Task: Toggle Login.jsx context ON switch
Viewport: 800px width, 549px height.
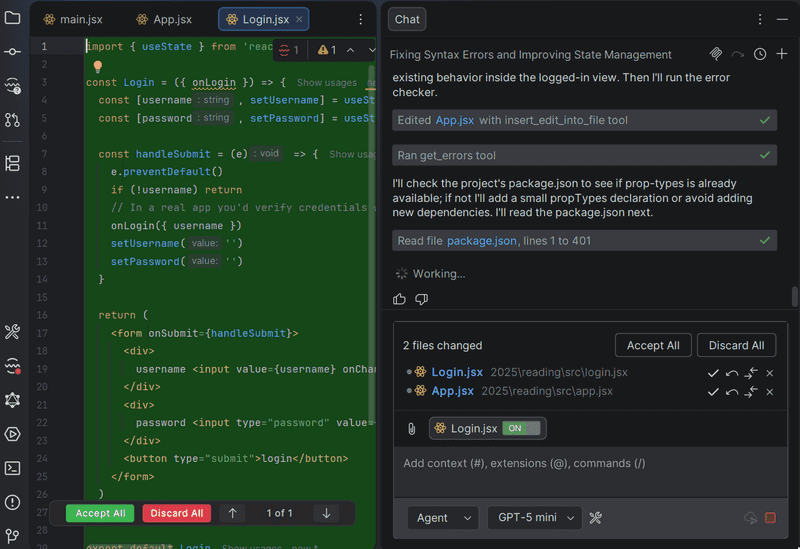Action: [x=521, y=428]
